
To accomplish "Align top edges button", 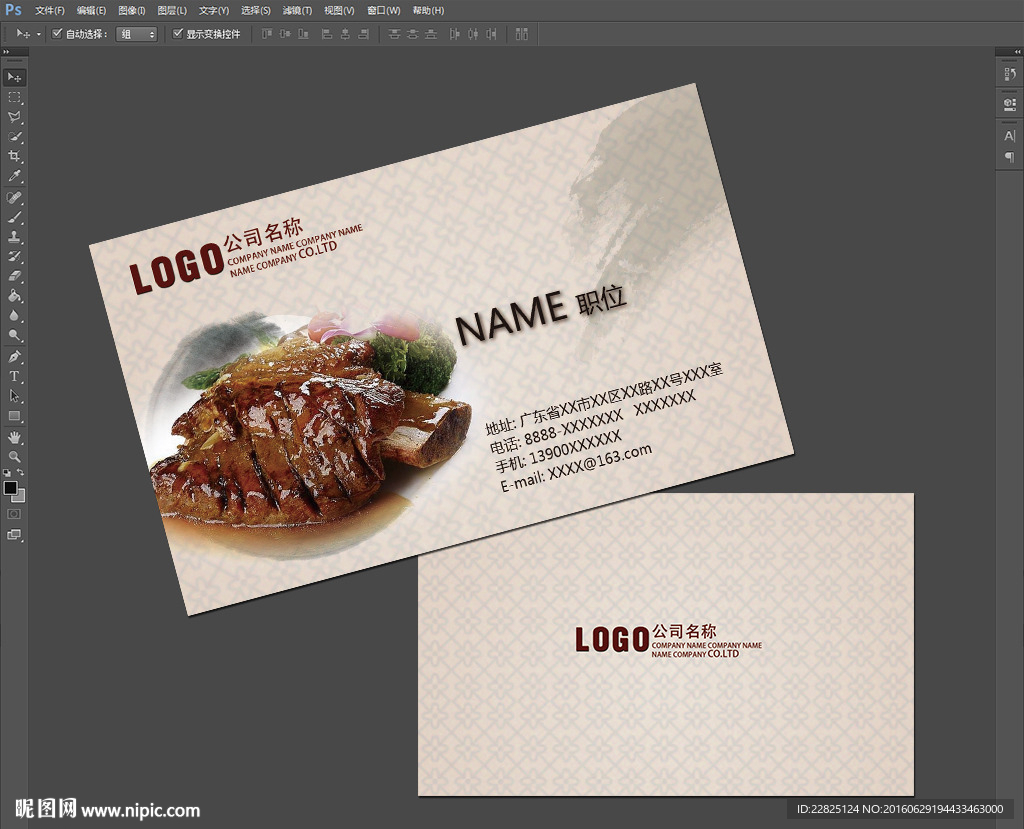I will 267,34.
